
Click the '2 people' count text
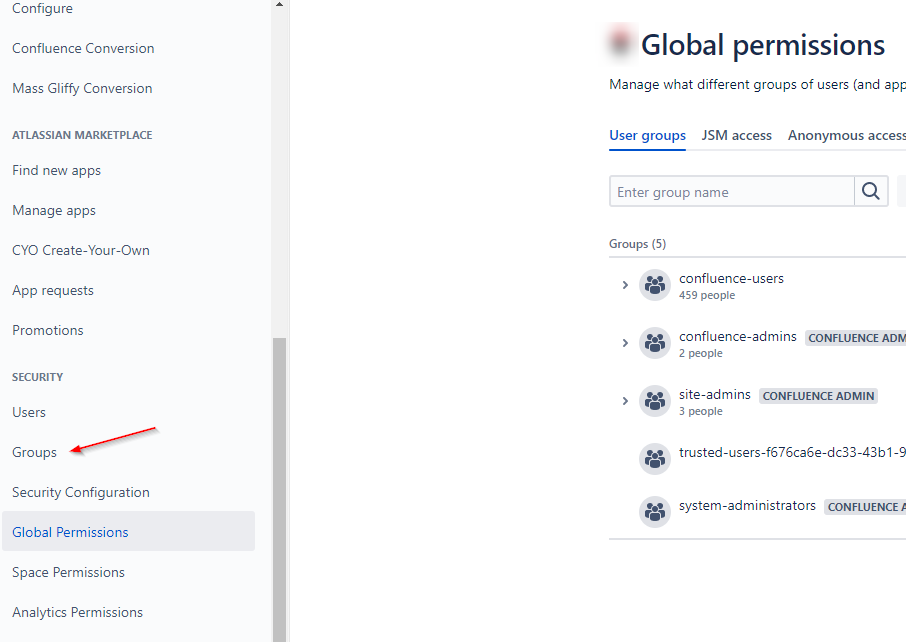coord(700,353)
